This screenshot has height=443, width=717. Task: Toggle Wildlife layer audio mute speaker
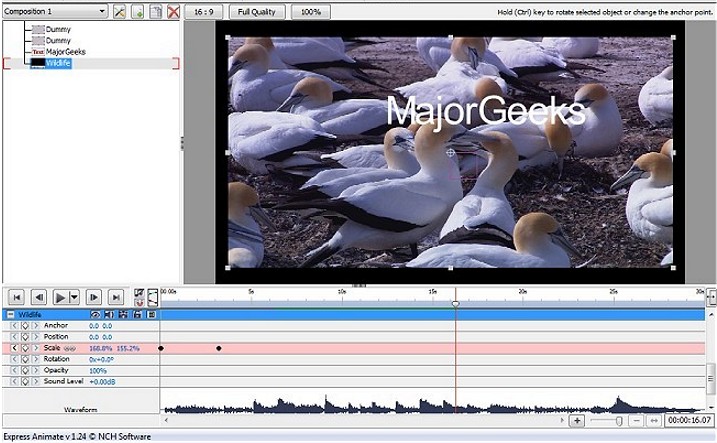(x=109, y=315)
